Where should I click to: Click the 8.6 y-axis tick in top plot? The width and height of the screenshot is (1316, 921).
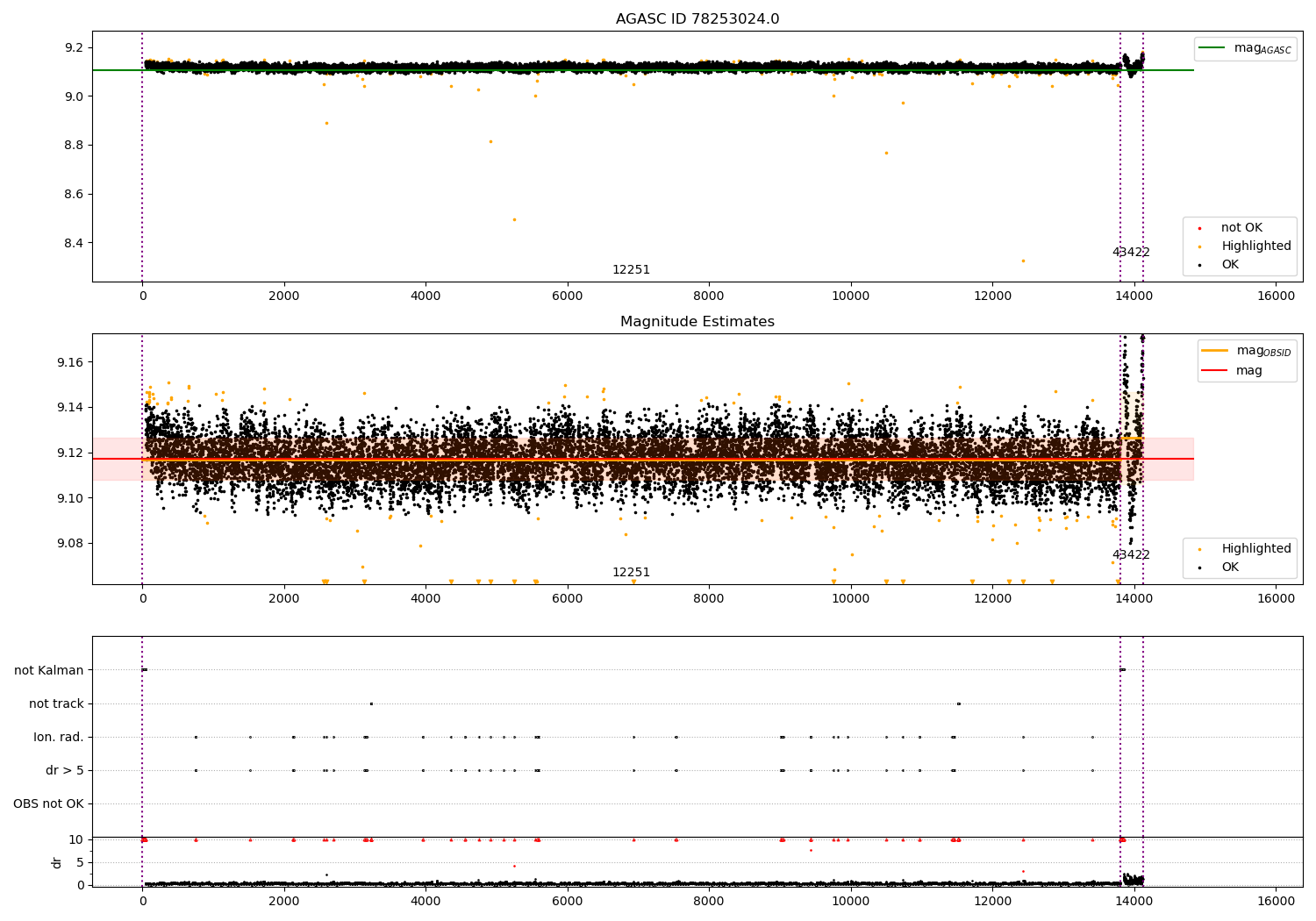(x=75, y=194)
